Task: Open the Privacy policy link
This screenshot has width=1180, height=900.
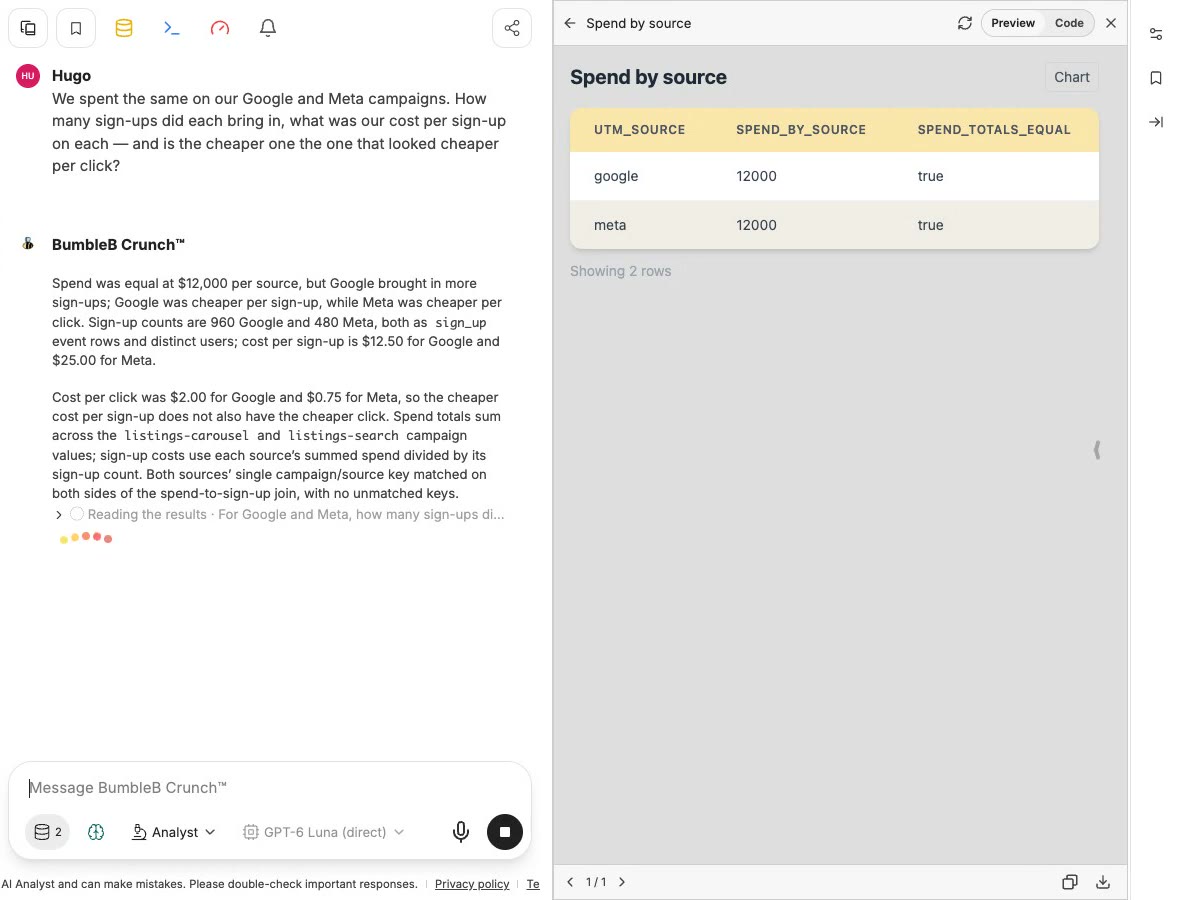Action: 472,884
